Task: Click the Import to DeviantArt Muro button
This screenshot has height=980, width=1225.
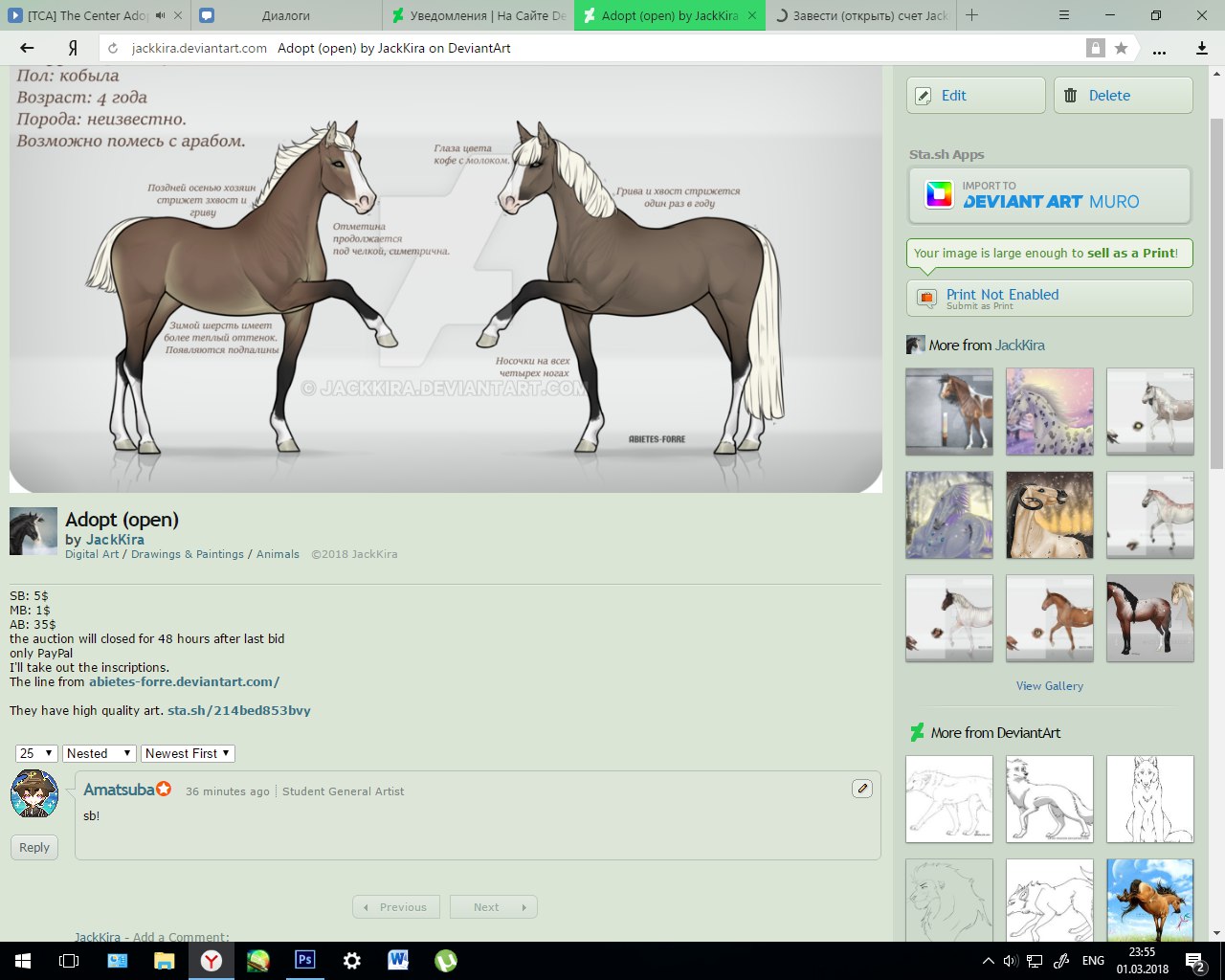Action: [x=1049, y=195]
